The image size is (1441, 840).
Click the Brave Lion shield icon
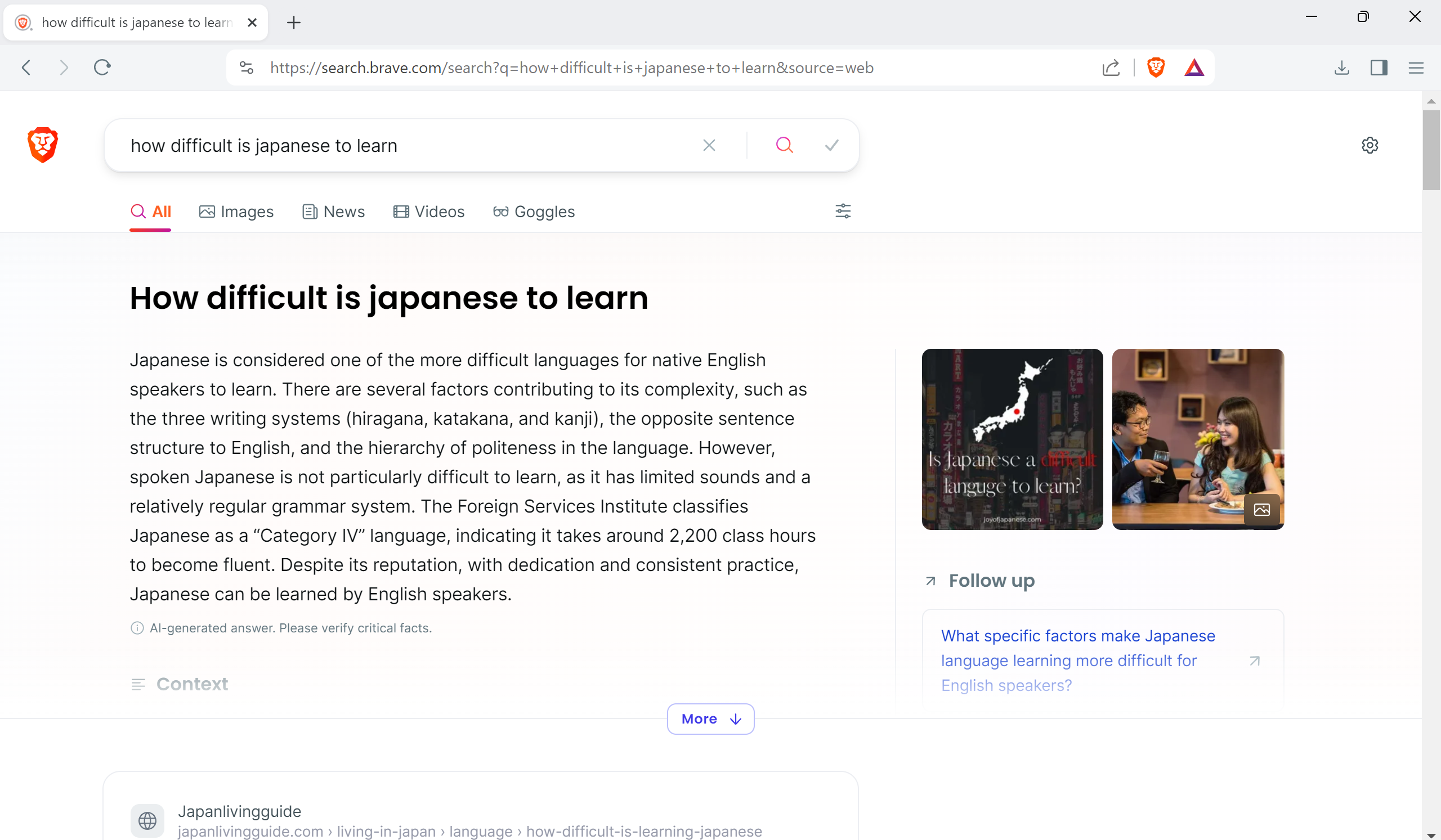tap(1157, 67)
